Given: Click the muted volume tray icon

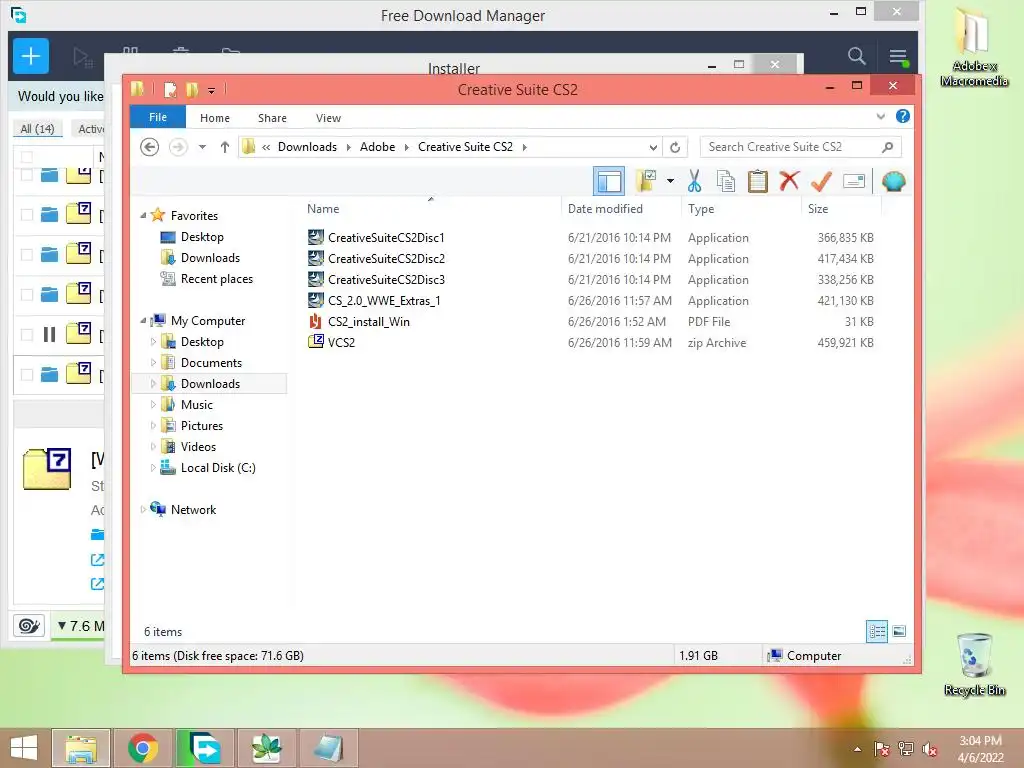Looking at the screenshot, I should [930, 749].
